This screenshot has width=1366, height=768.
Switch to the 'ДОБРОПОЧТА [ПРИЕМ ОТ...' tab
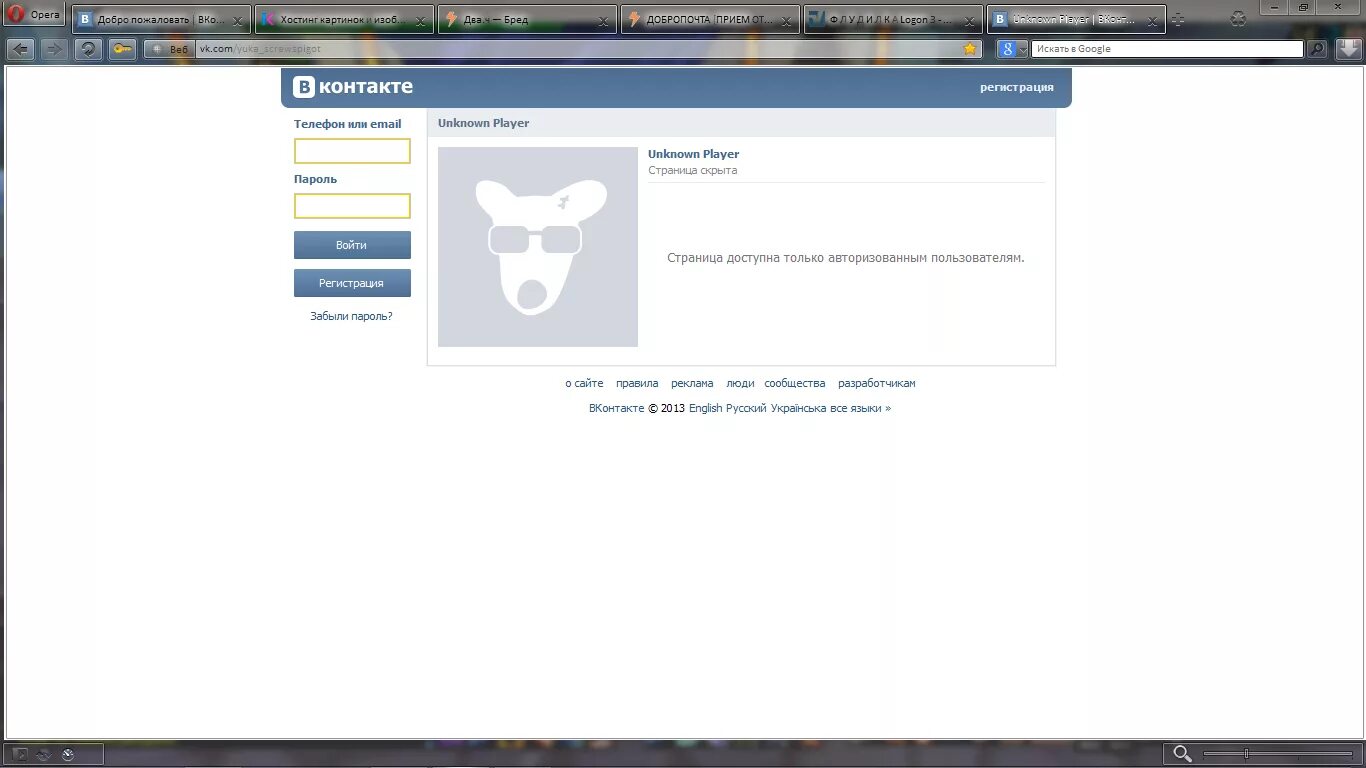(710, 19)
